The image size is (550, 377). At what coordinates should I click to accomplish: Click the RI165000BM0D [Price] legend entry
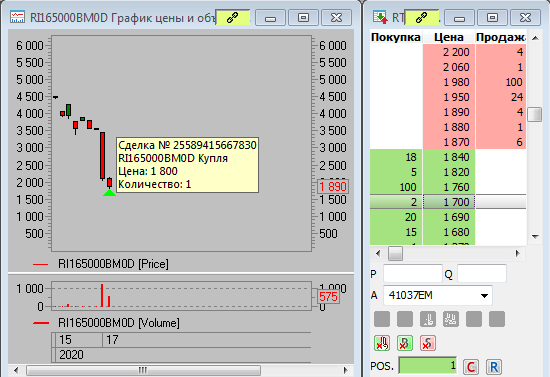[101, 264]
